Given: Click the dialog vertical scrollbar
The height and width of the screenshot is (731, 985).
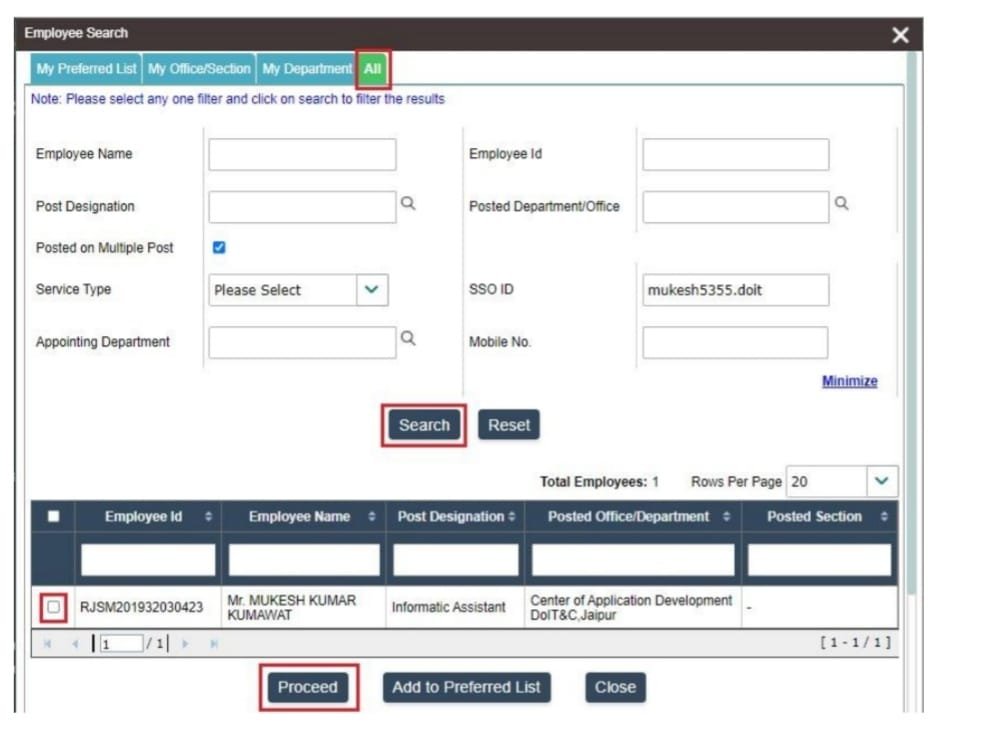Looking at the screenshot, I should click(912, 323).
